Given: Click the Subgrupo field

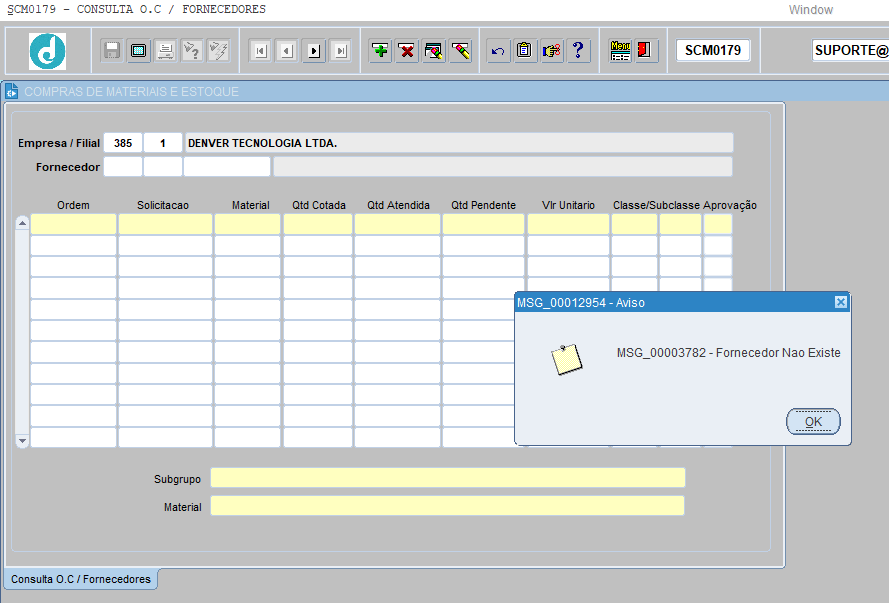Looking at the screenshot, I should 448,478.
